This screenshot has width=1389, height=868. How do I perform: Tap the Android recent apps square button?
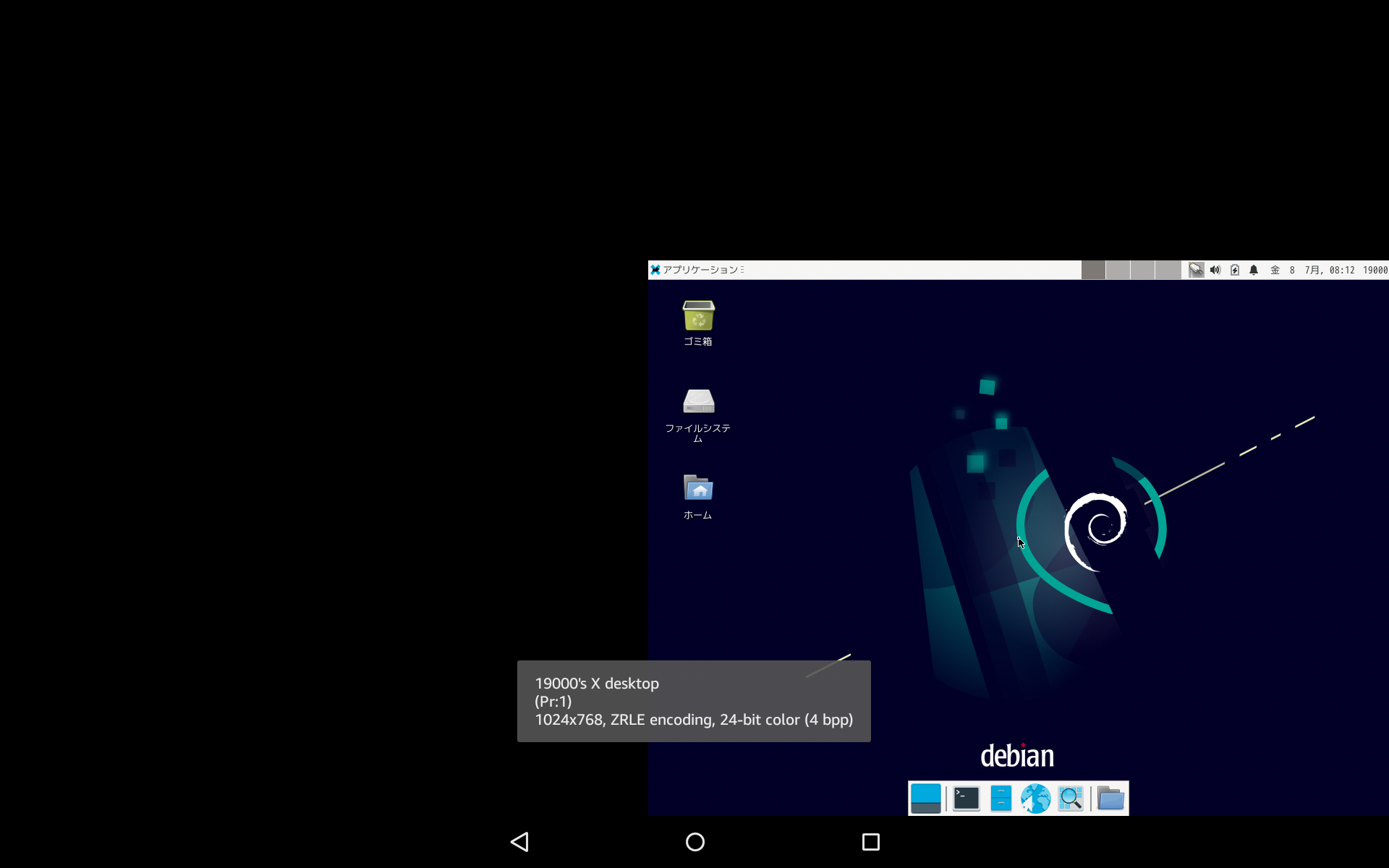(871, 842)
